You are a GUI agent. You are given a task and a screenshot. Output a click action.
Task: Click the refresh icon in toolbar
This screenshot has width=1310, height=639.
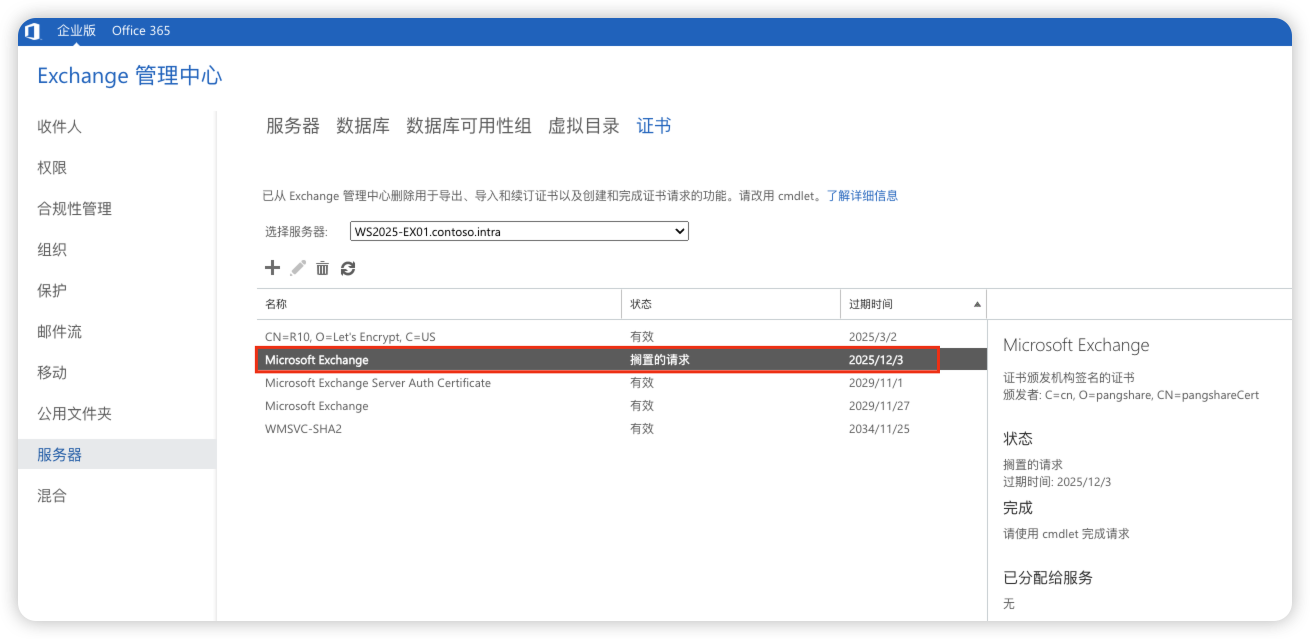348,268
